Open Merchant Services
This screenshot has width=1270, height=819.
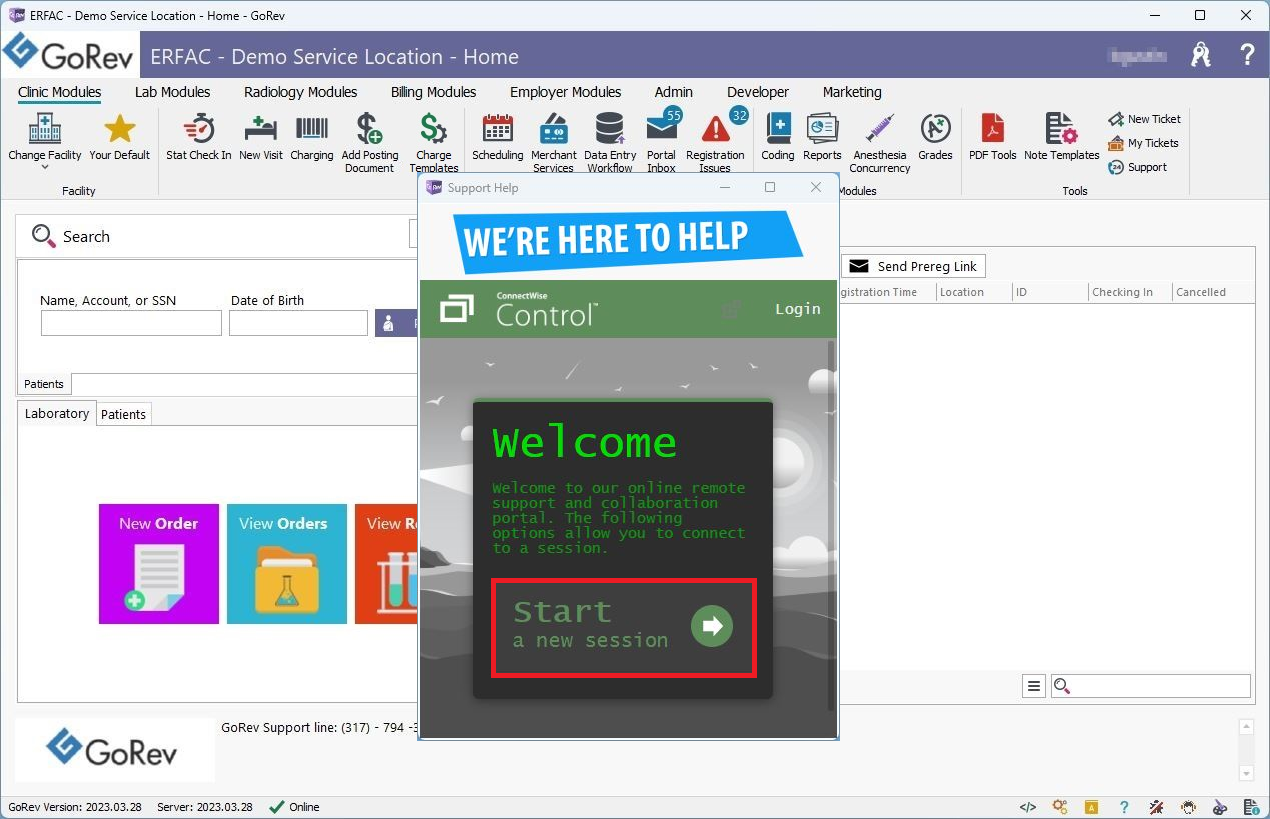point(553,143)
